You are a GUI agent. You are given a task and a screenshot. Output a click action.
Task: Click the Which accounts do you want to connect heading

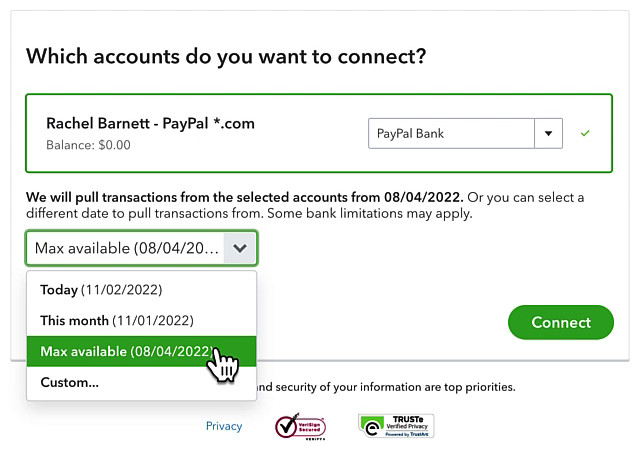click(226, 56)
